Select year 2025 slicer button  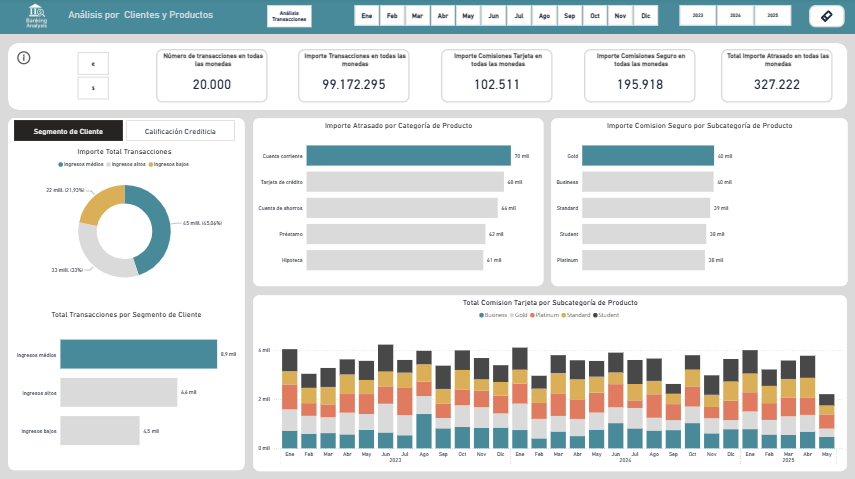pos(773,16)
